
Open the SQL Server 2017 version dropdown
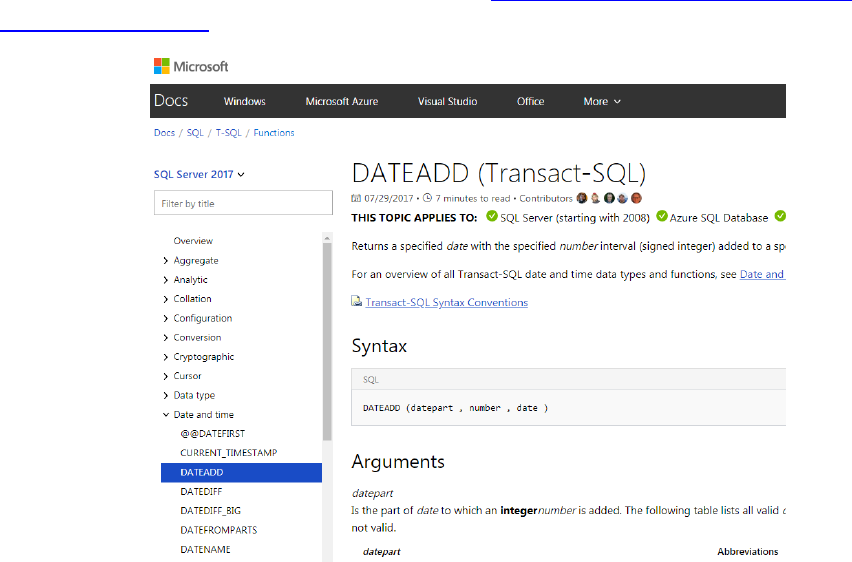tap(199, 174)
